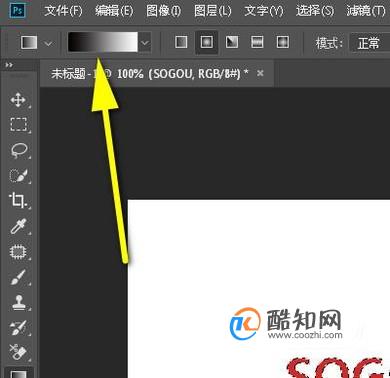Open the 图像(I) menu
Screen dimensions: 390x378
[163, 11]
